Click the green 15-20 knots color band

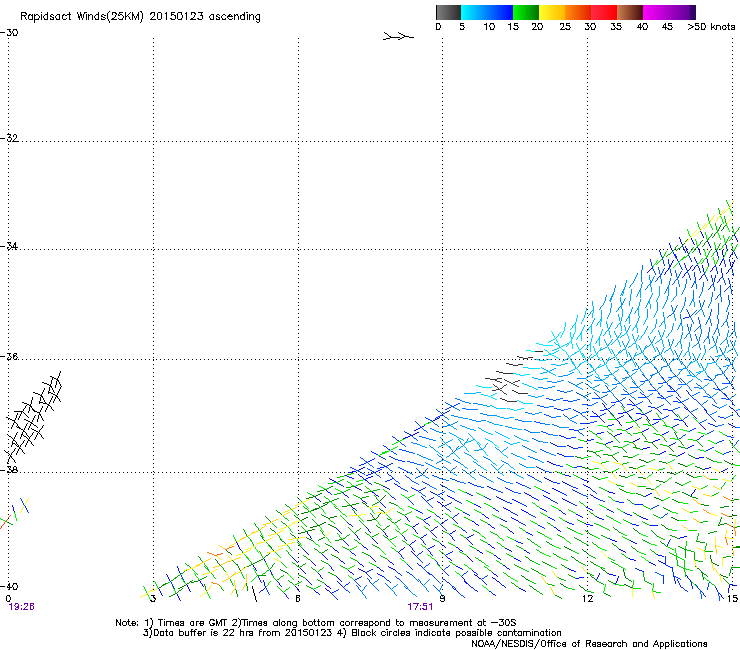[526, 12]
